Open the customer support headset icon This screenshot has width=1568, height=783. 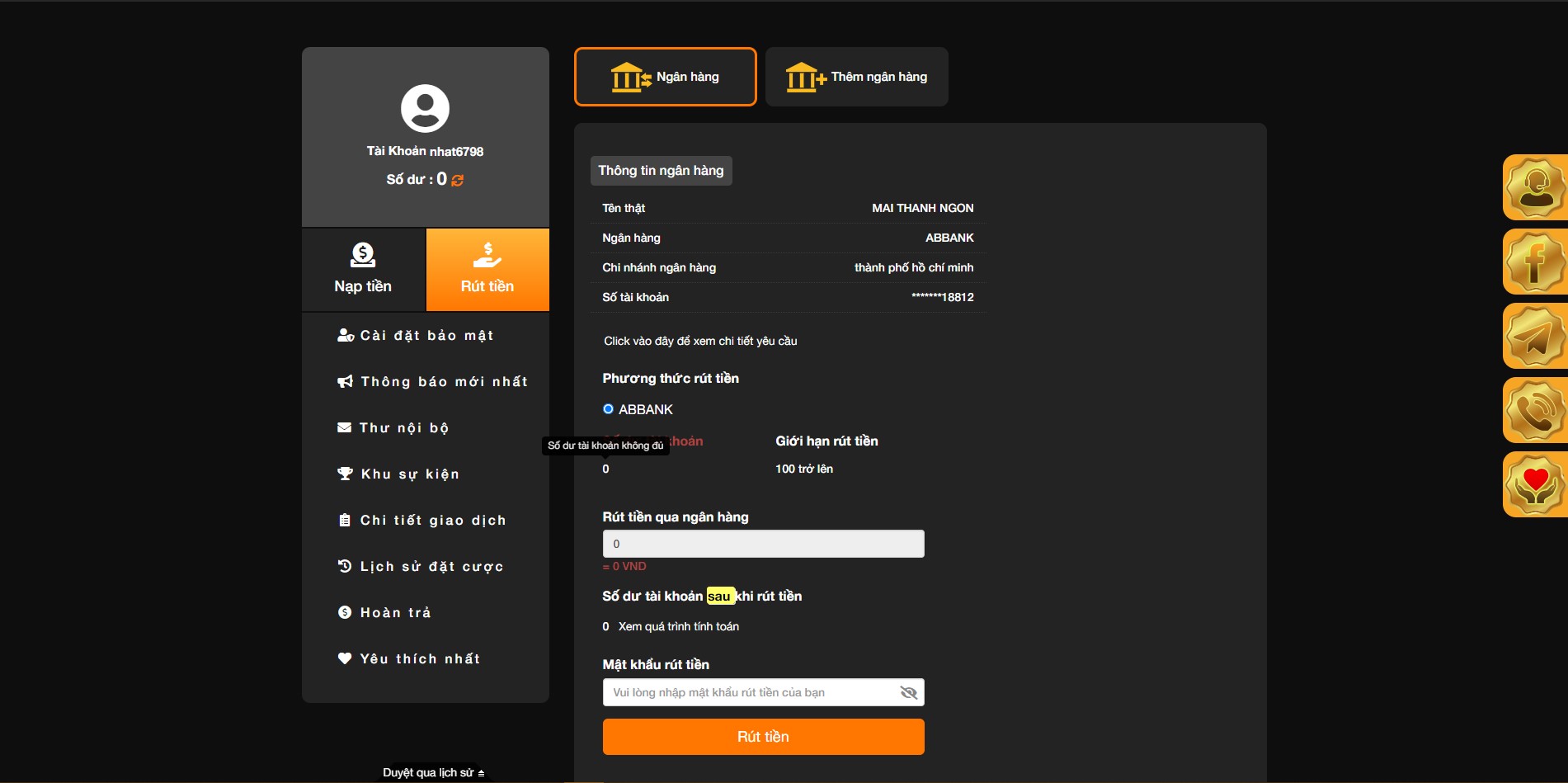click(1534, 188)
